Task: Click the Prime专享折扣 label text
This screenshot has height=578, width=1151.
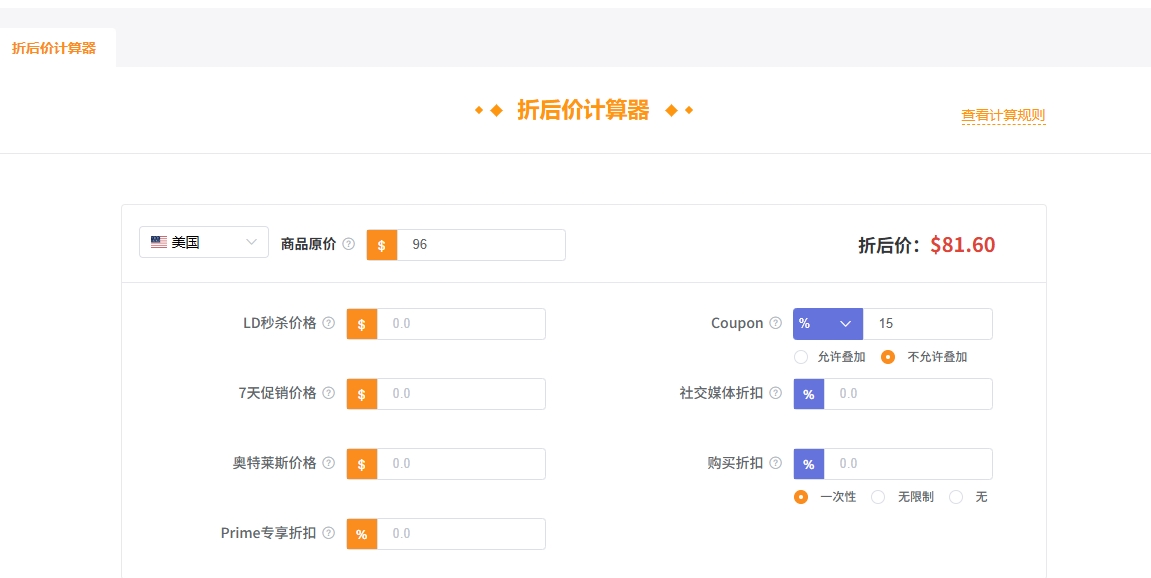Action: pyautogui.click(x=269, y=533)
